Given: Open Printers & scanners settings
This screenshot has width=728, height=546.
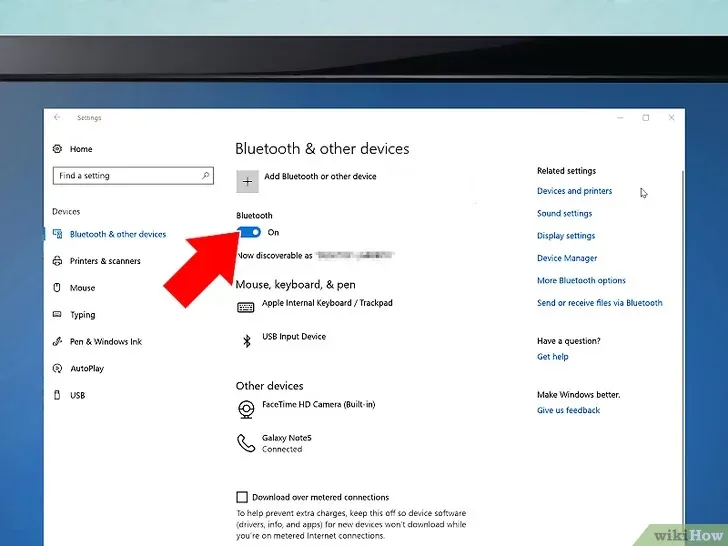Looking at the screenshot, I should pos(104,261).
